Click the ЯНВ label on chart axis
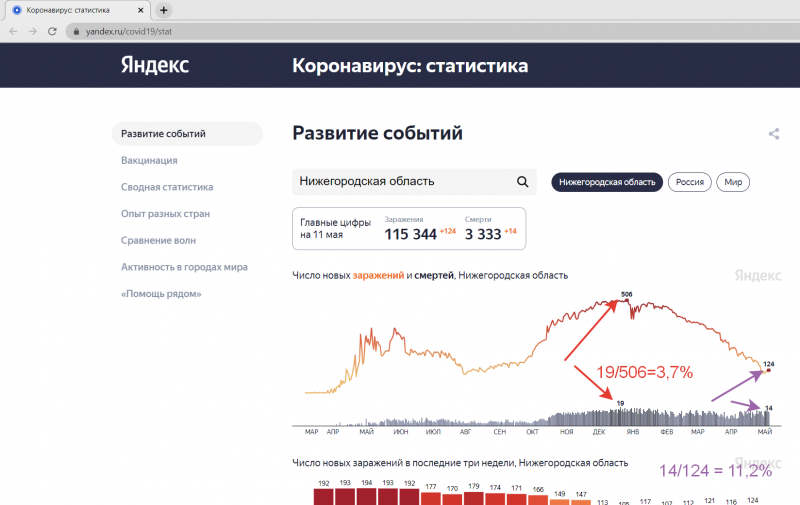Image resolution: width=800 pixels, height=505 pixels. coord(633,432)
